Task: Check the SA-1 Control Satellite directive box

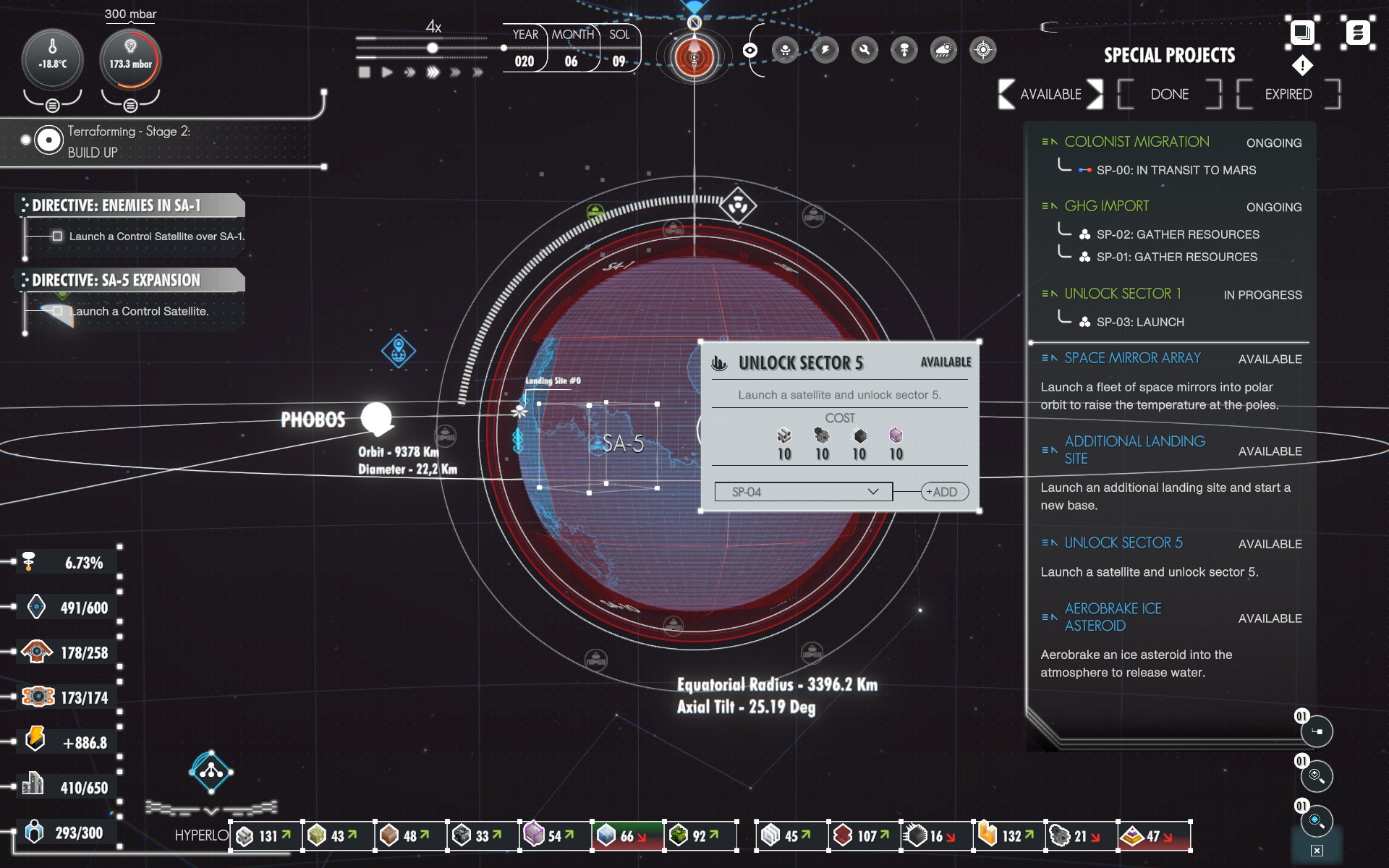Action: 57,236
